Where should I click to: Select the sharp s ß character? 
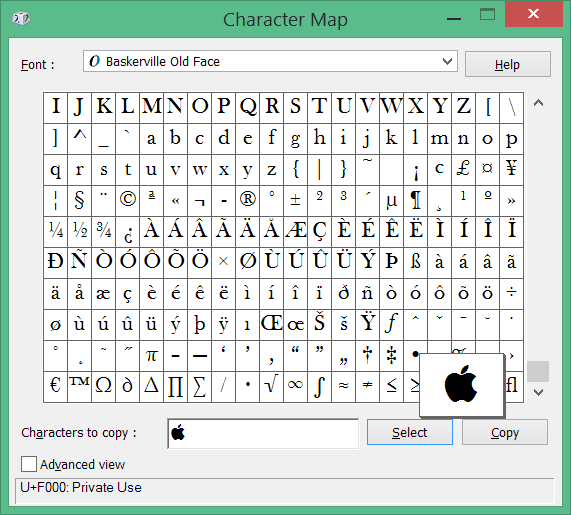(416, 263)
